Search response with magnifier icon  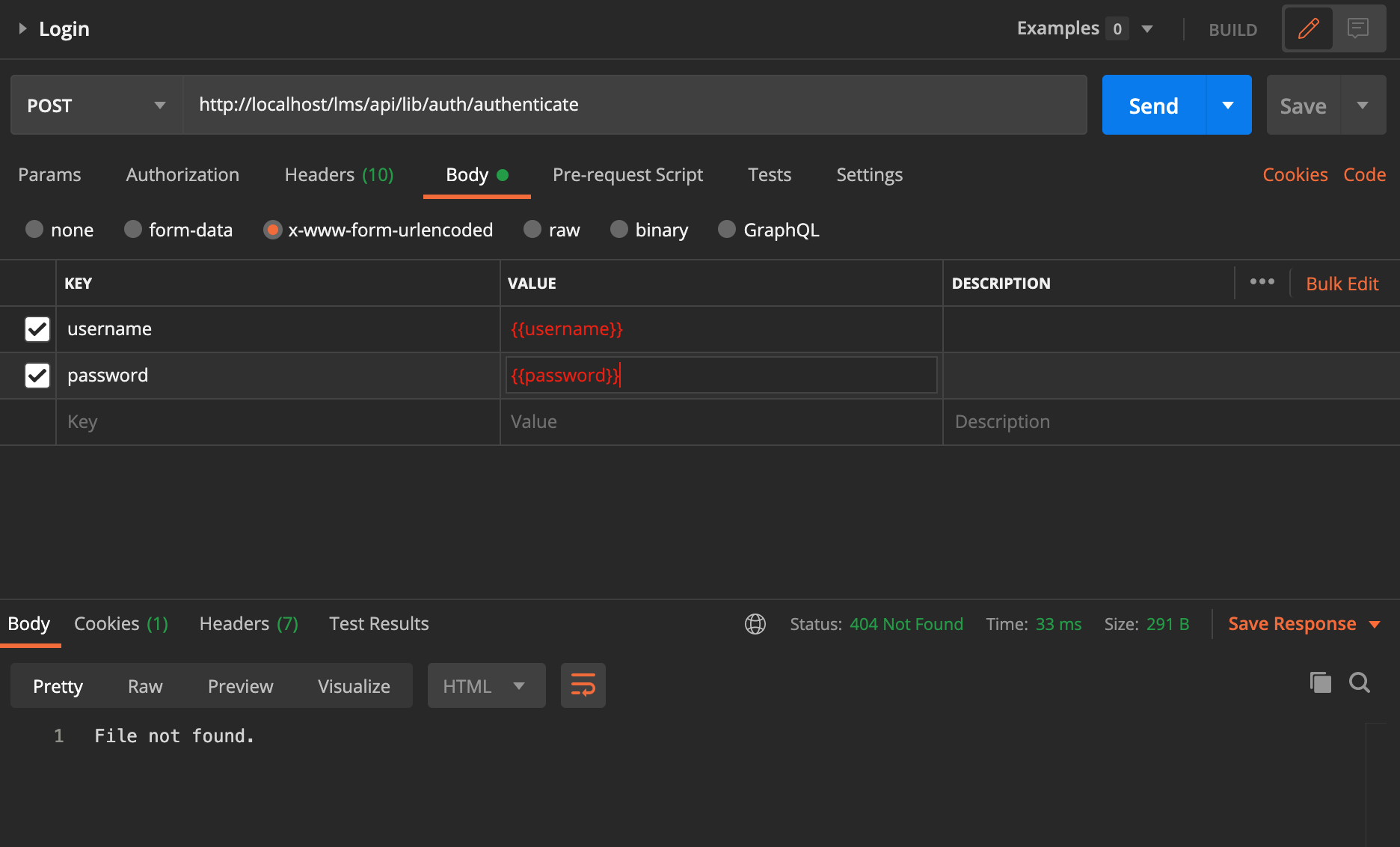pos(1360,682)
